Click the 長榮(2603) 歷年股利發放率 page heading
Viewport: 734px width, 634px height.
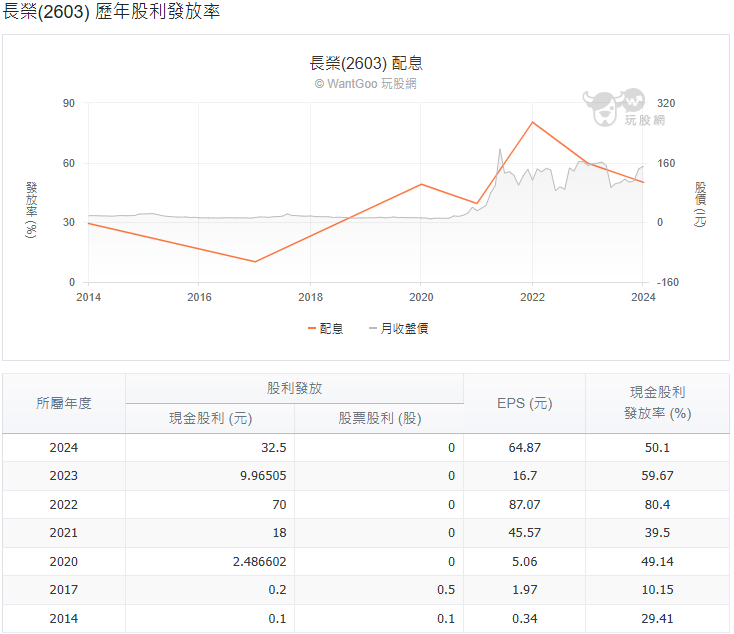(x=111, y=13)
